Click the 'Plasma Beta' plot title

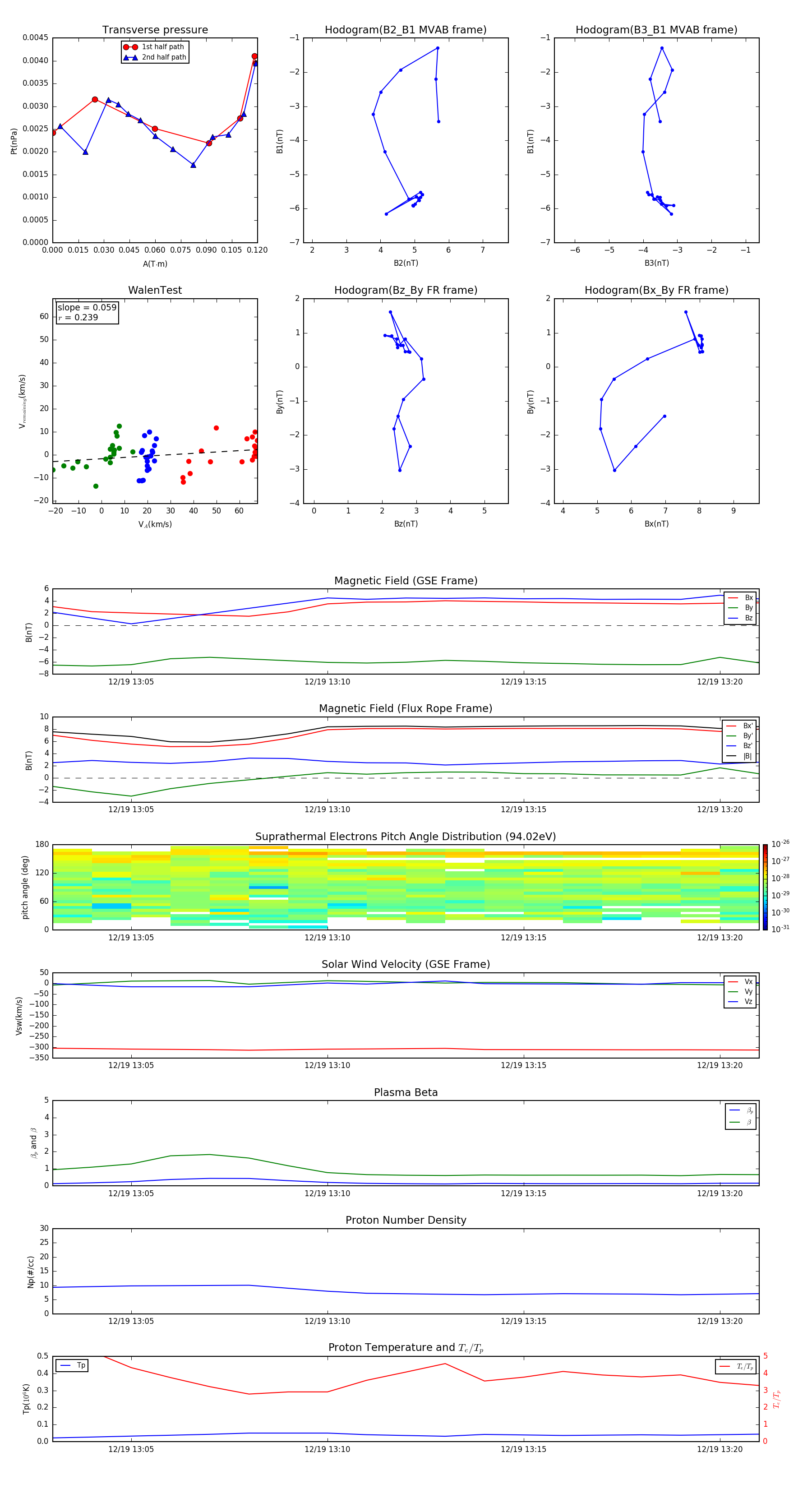406,1092
